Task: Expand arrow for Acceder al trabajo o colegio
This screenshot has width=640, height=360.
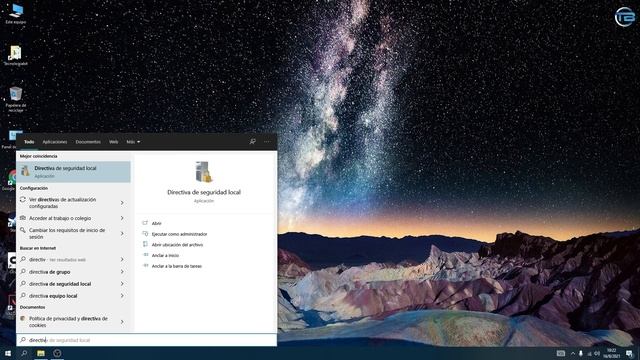Action: (x=122, y=218)
